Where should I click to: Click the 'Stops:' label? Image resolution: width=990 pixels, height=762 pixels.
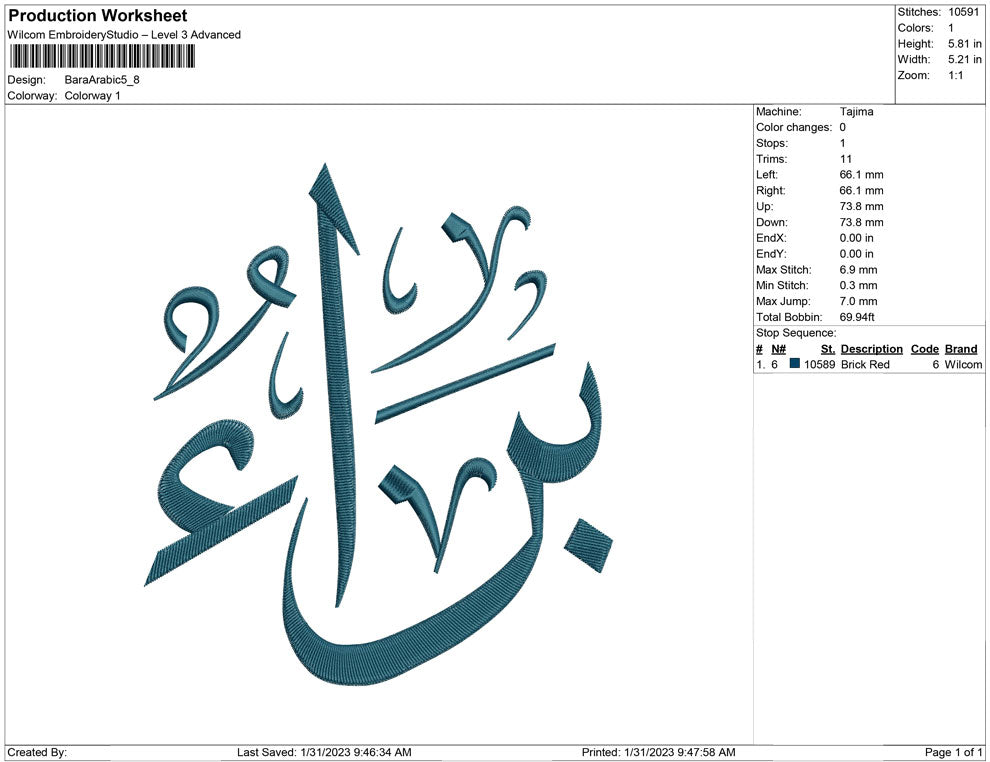pos(772,143)
